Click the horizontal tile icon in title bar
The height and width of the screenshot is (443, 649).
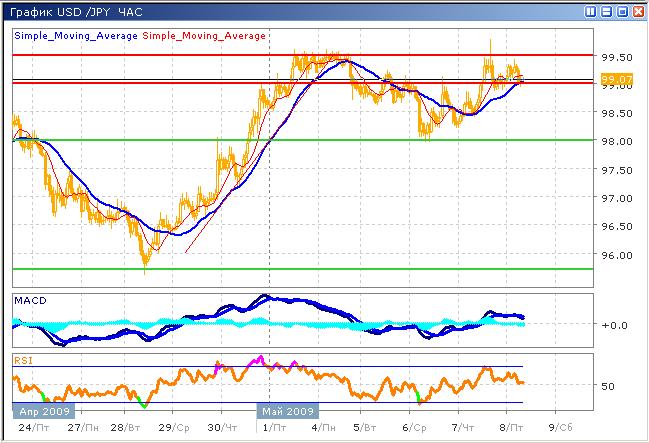click(606, 11)
